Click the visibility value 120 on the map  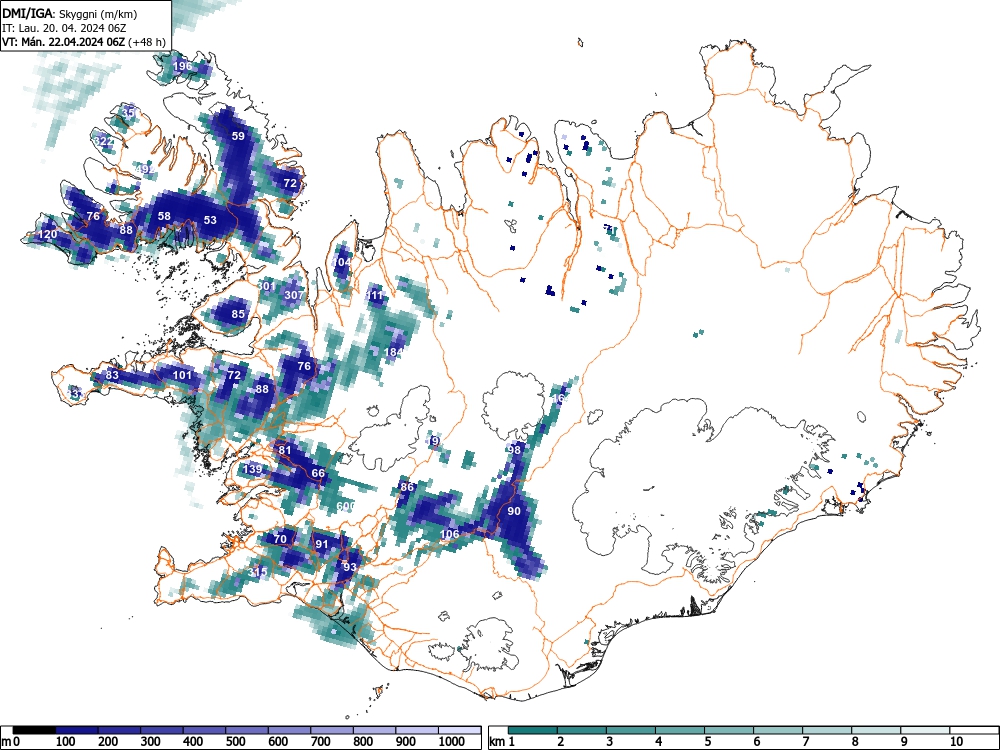pos(47,234)
